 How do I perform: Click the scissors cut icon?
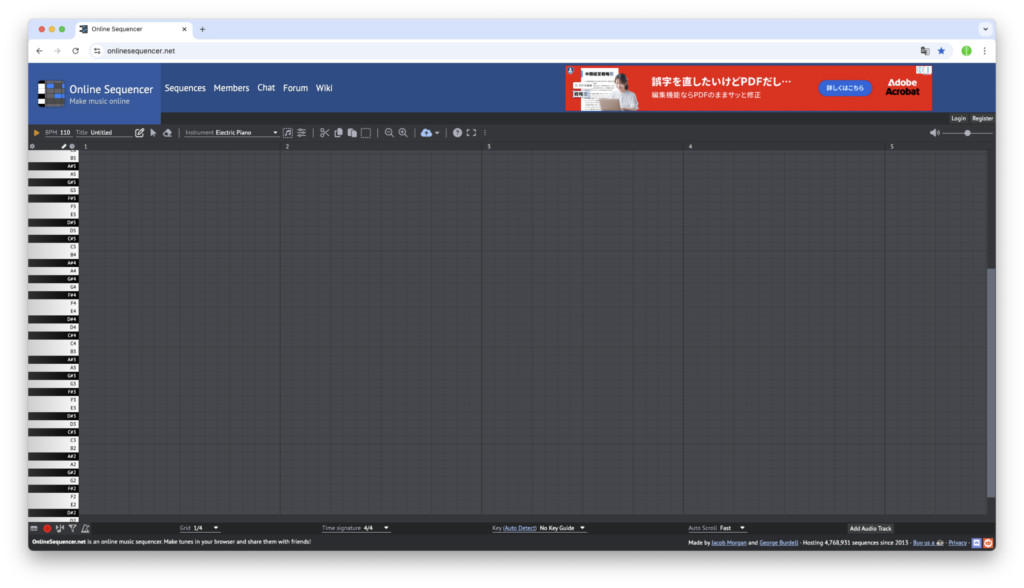324,132
